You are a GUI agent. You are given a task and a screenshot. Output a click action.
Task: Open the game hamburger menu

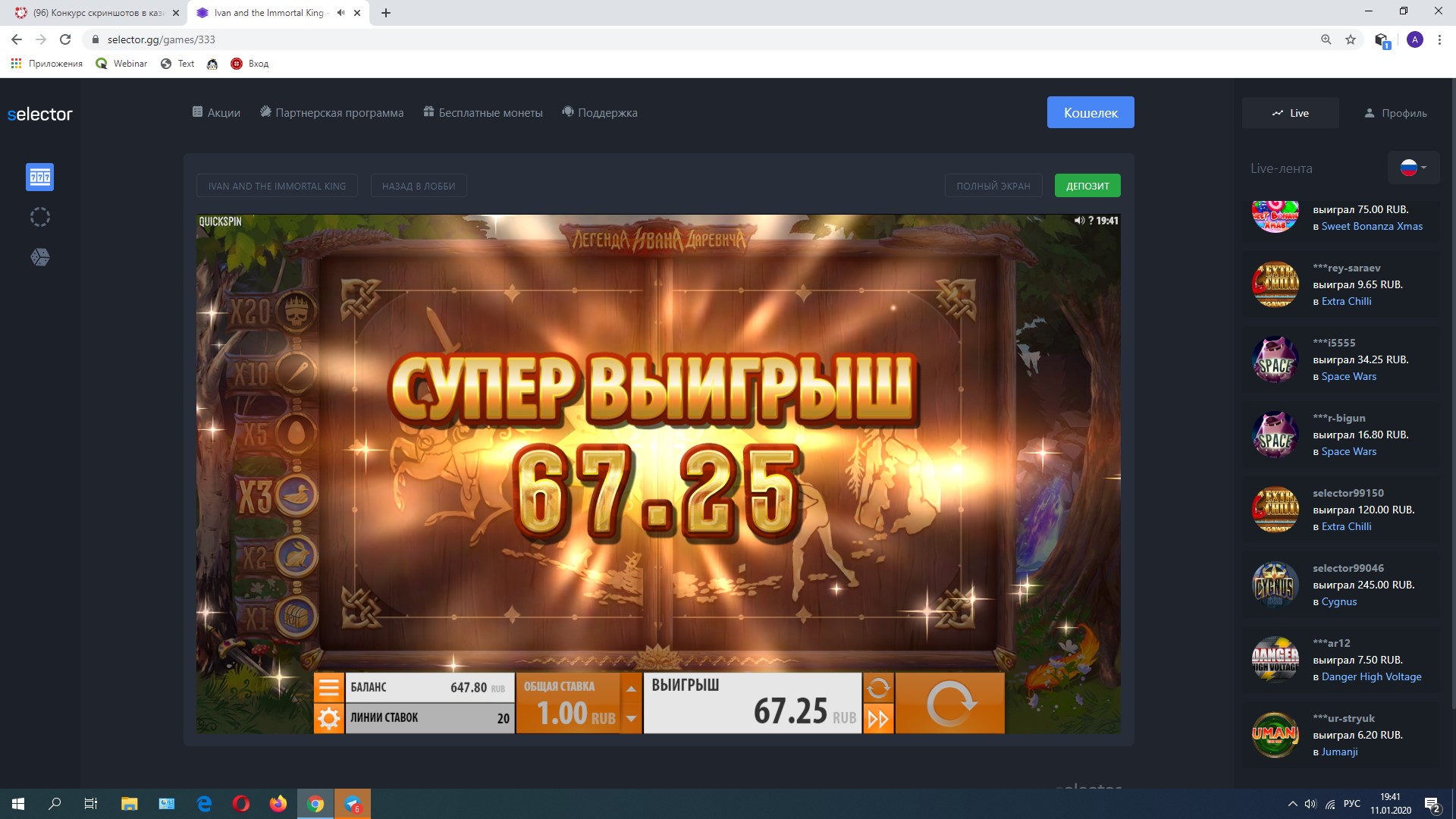tap(328, 688)
